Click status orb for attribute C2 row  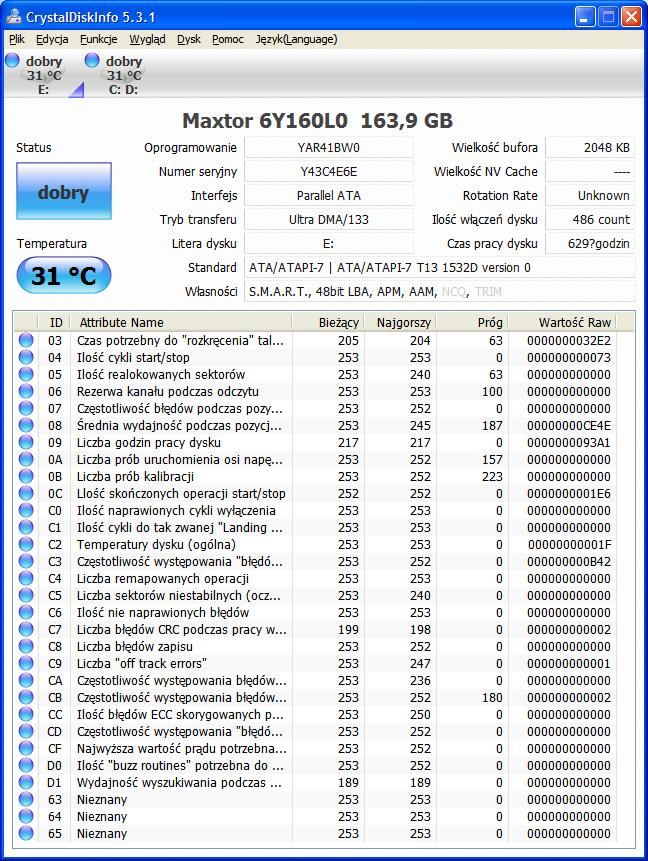(x=26, y=545)
